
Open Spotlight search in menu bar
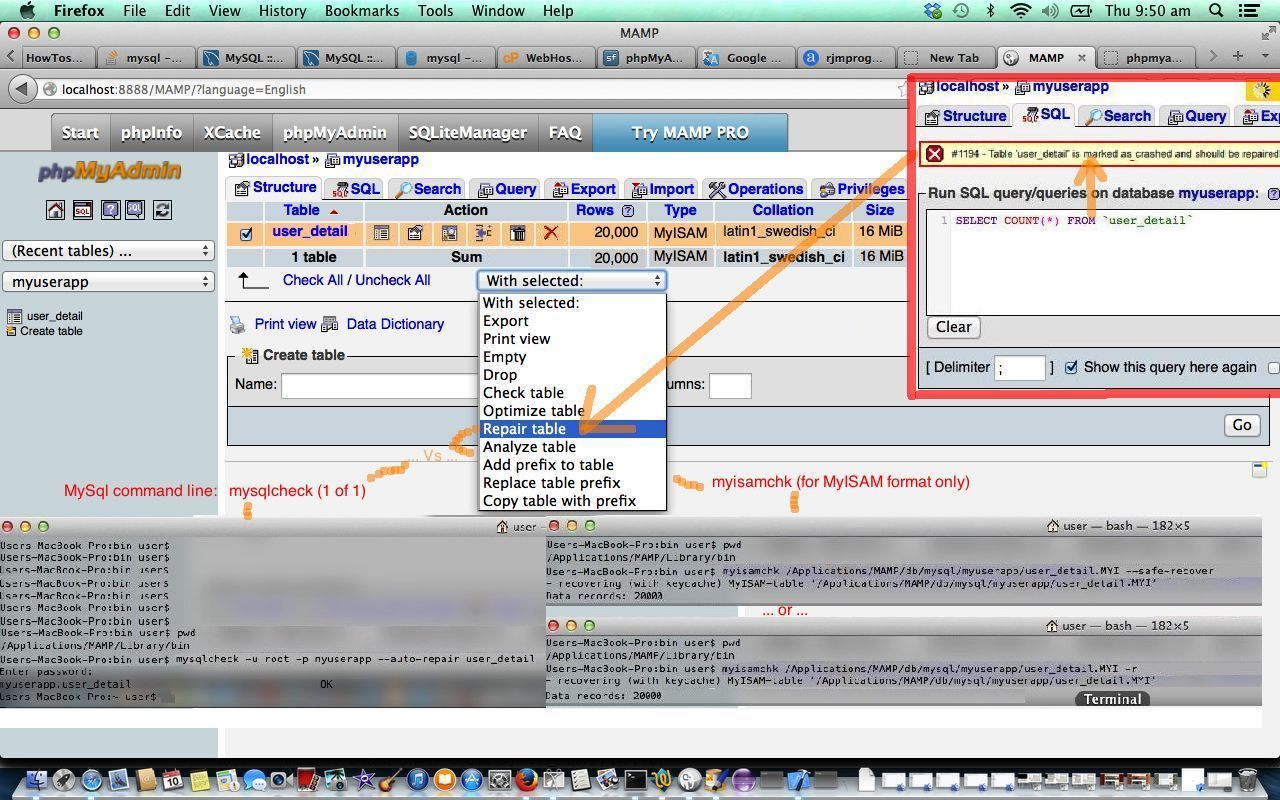tap(1216, 11)
